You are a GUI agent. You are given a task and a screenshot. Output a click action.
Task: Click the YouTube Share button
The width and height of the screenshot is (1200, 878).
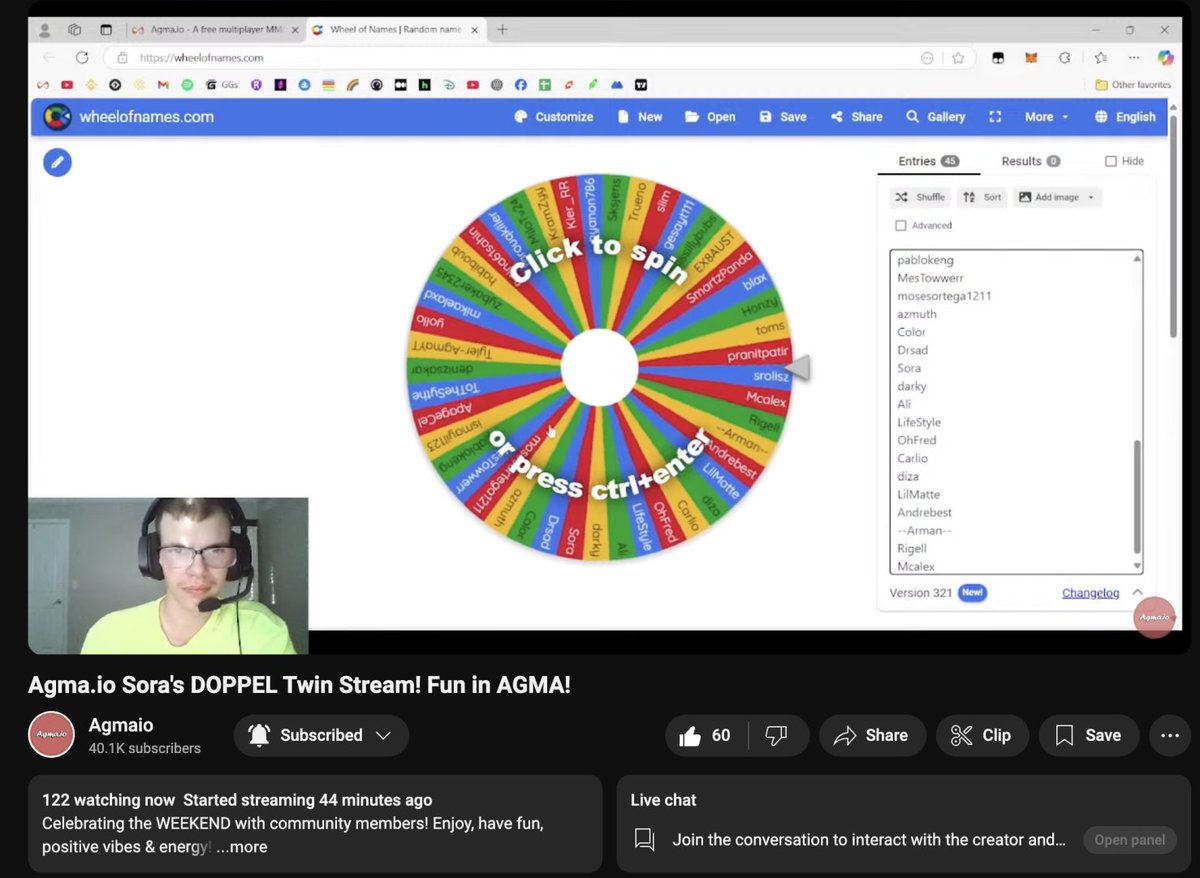point(871,735)
